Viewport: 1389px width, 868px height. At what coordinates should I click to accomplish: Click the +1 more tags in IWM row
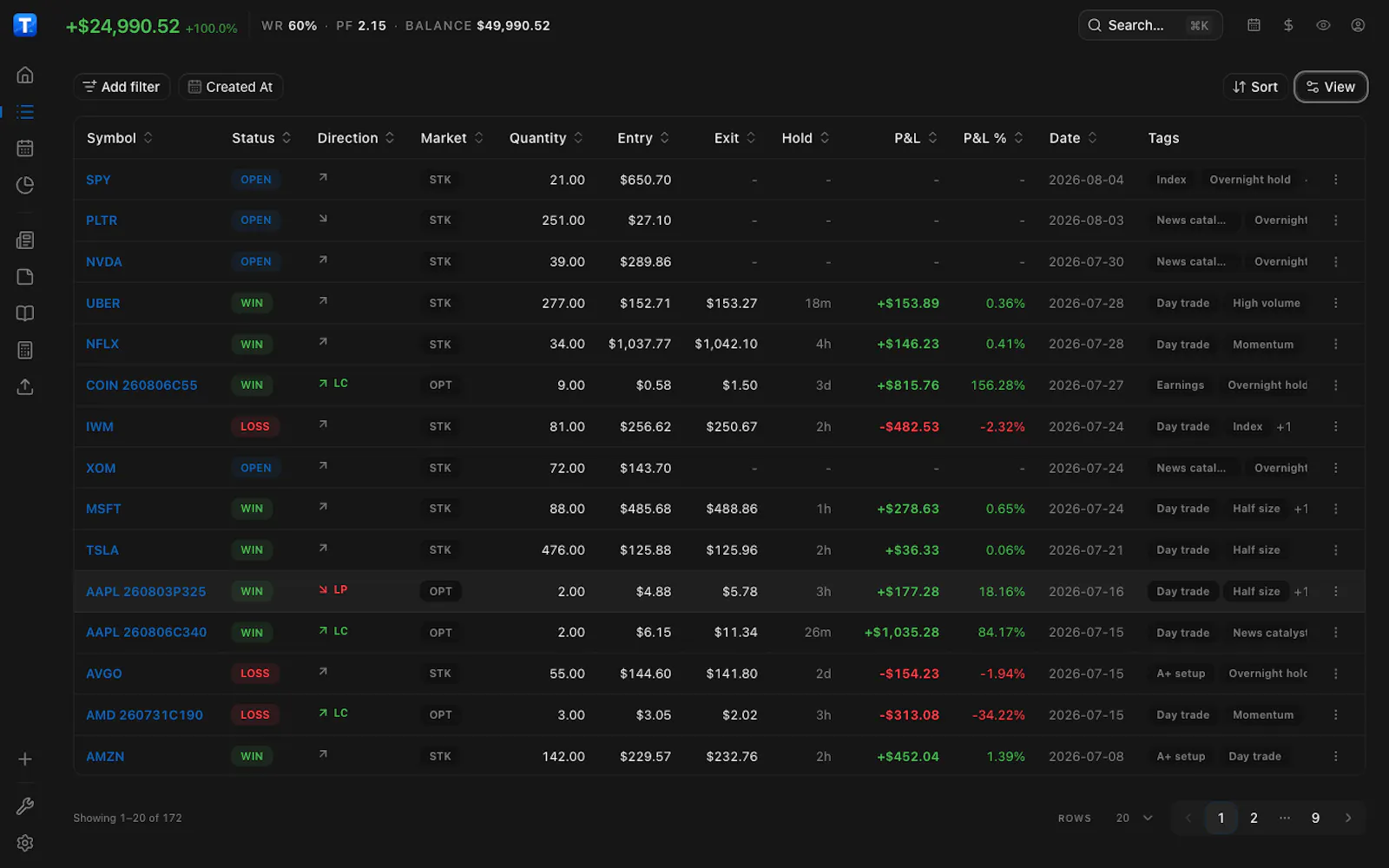coord(1284,427)
